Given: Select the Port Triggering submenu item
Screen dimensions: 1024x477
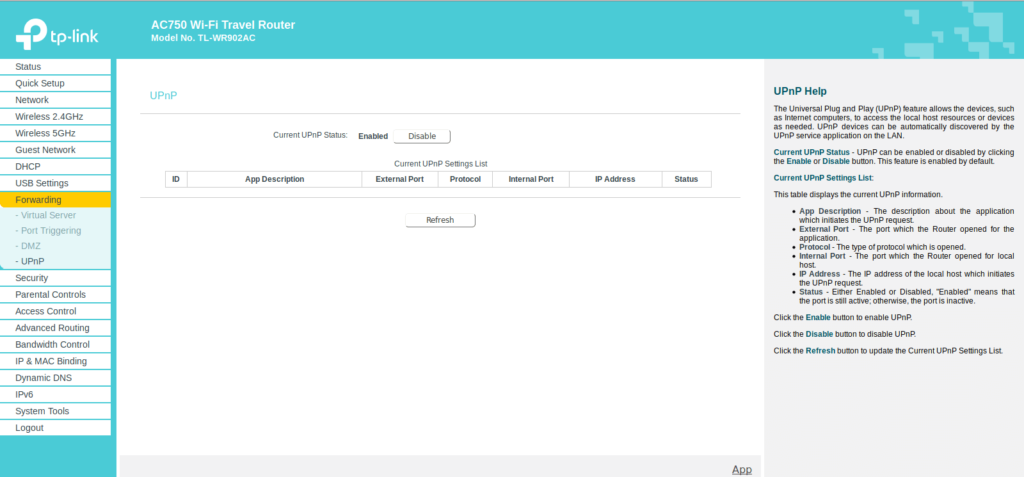Looking at the screenshot, I should coord(51,230).
